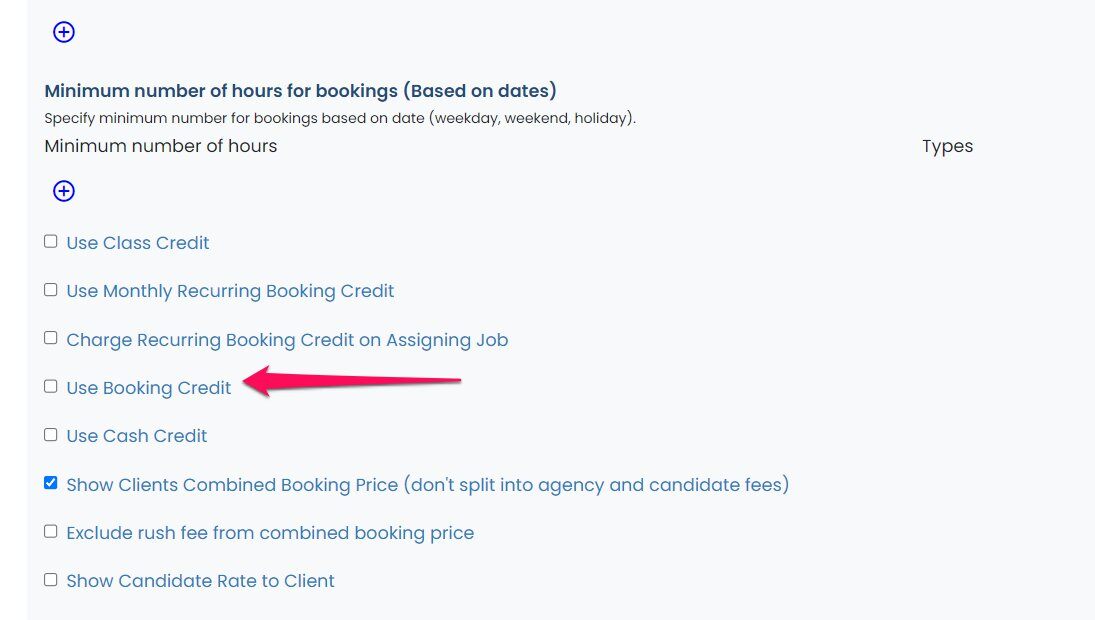The width and height of the screenshot is (1095, 620).
Task: Click the Charge Recurring Booking Credit label text
Action: tap(287, 340)
